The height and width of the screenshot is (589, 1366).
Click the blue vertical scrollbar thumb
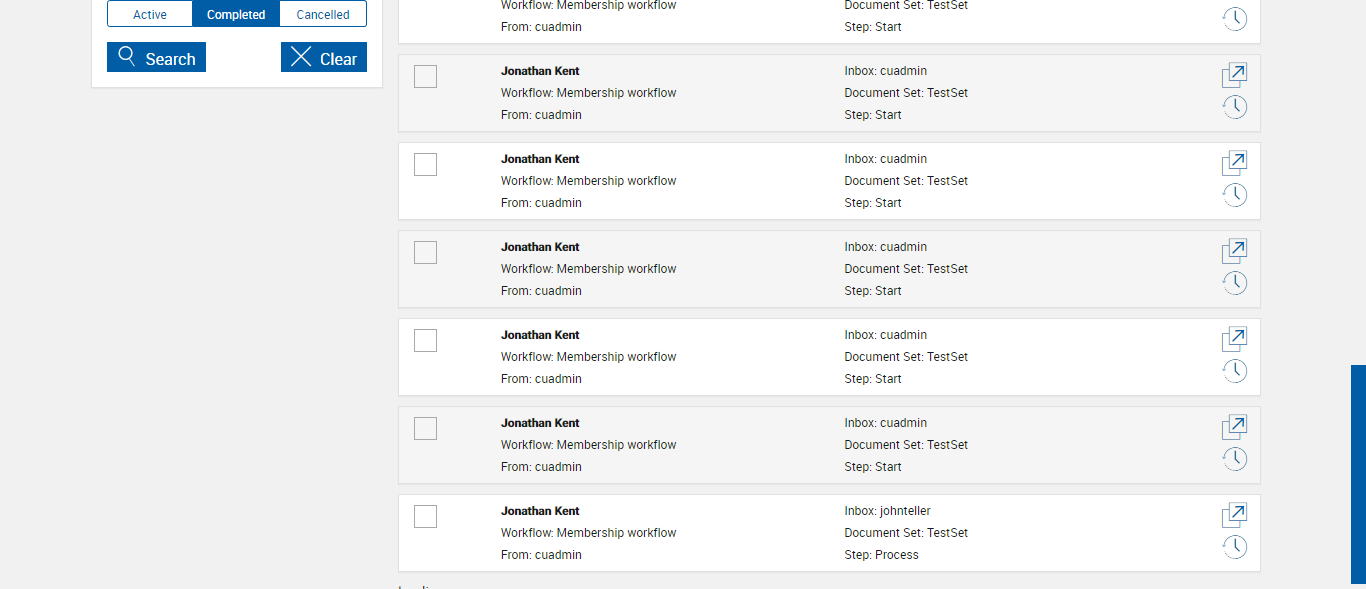(x=1358, y=474)
